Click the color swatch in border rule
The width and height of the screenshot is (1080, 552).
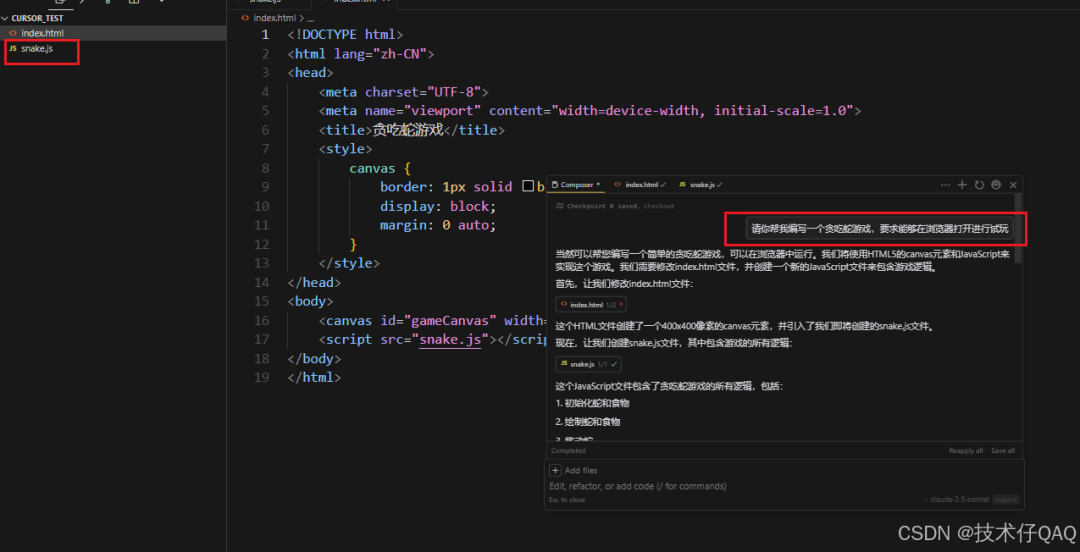(528, 186)
